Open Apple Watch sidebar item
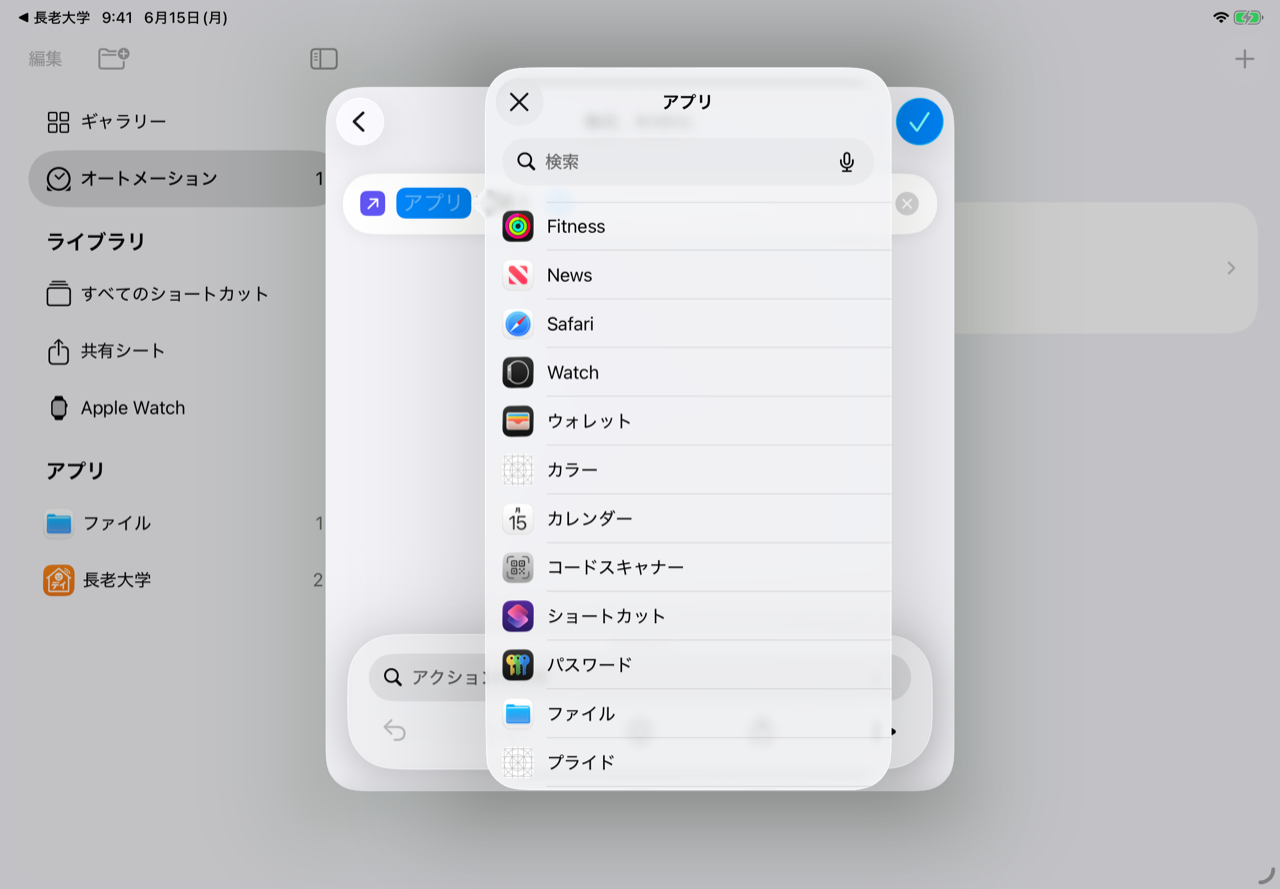This screenshot has height=889, width=1280. tap(180, 408)
